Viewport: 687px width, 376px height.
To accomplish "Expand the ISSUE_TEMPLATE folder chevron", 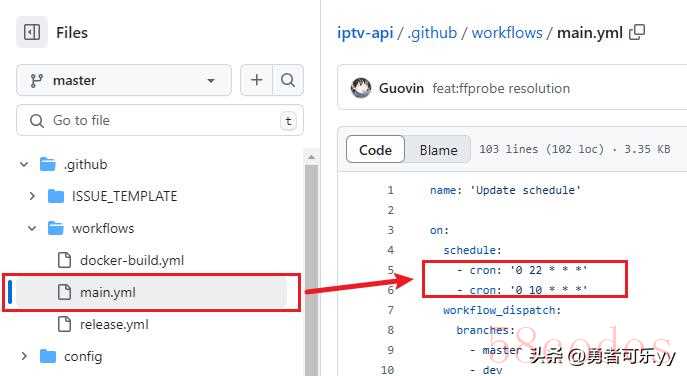I will 32,196.
